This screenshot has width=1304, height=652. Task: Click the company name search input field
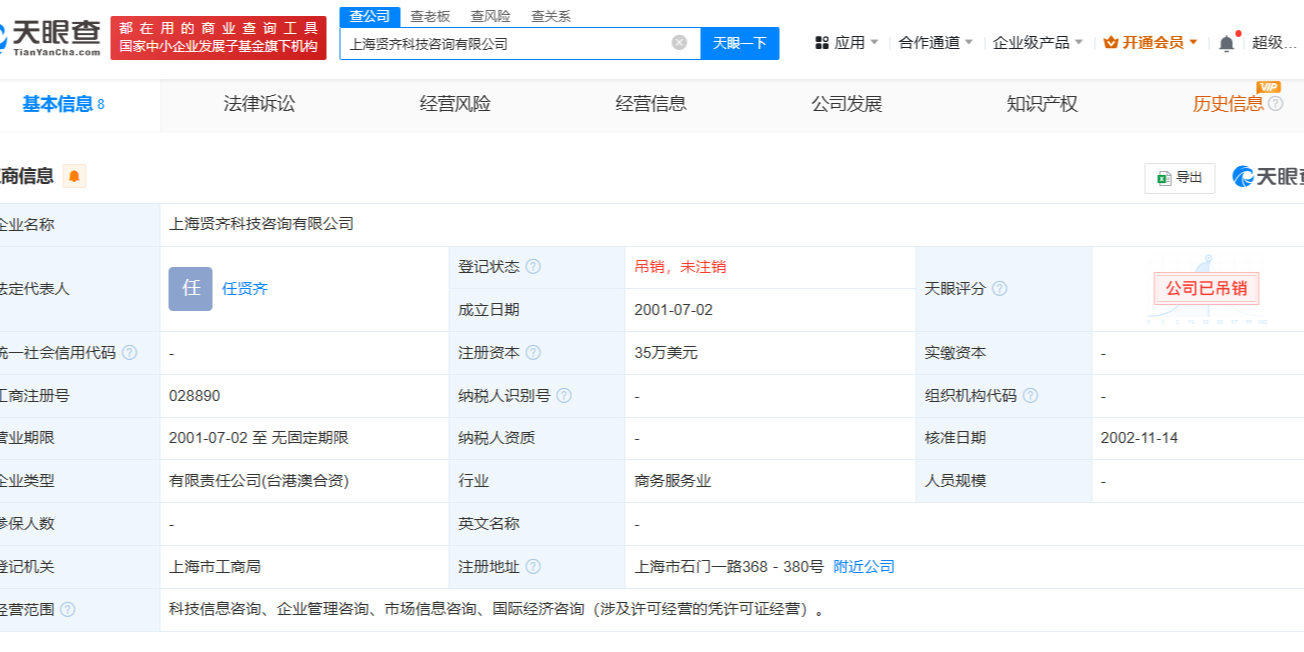pos(505,43)
